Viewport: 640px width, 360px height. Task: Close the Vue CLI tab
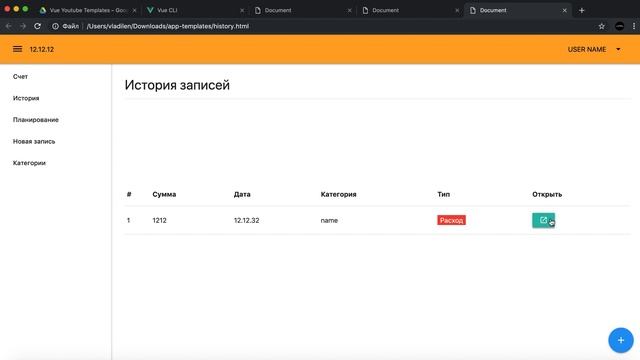[242, 10]
